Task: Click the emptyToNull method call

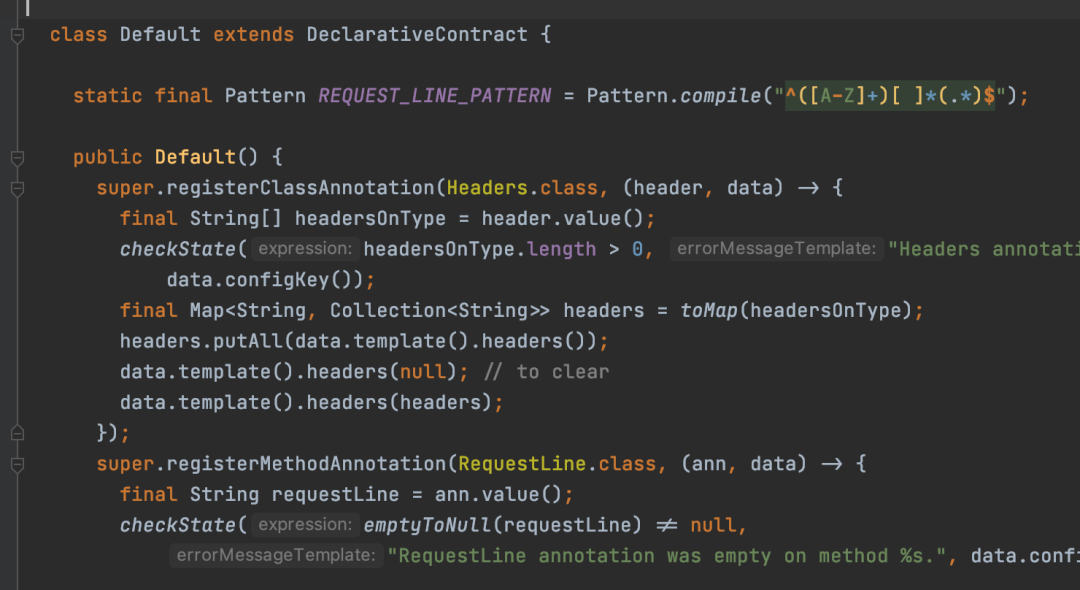Action: tap(427, 525)
